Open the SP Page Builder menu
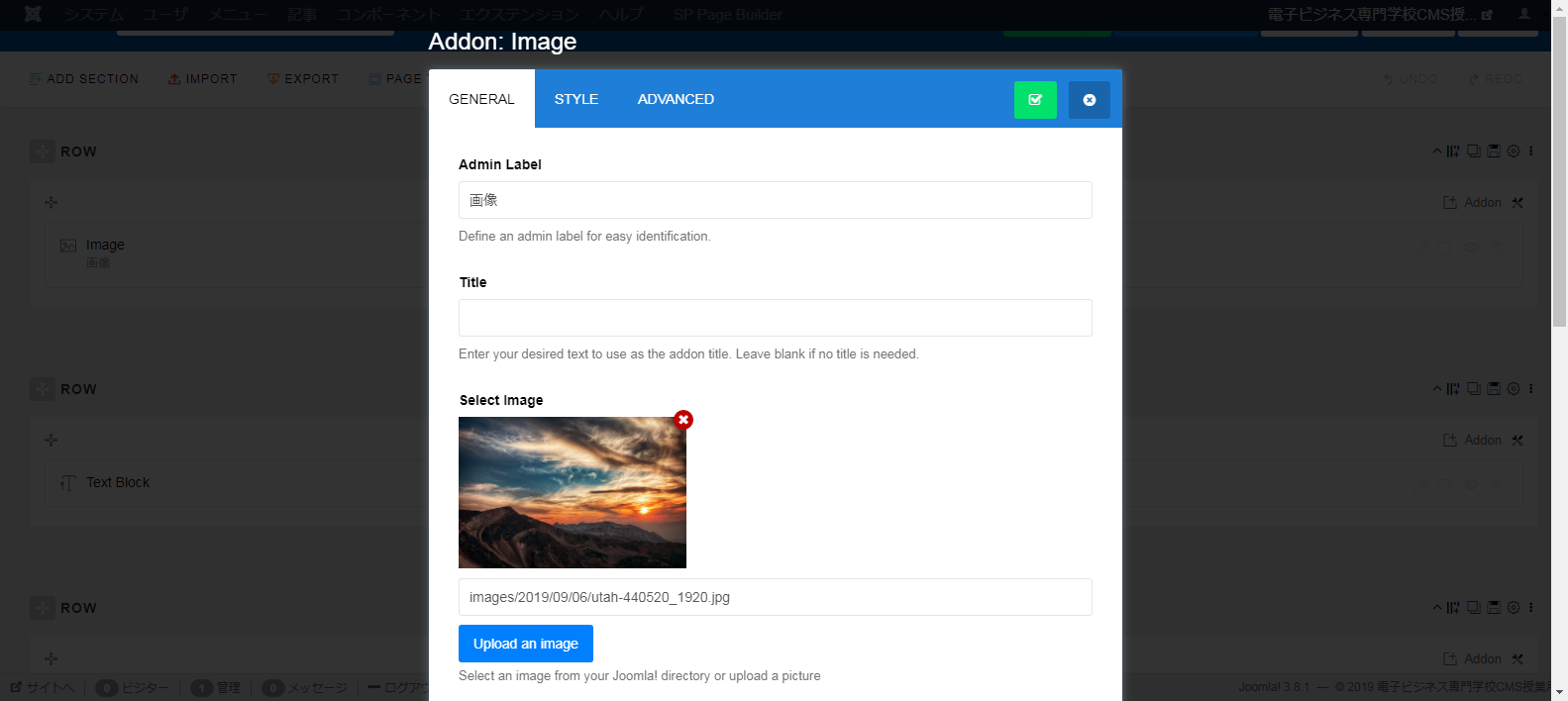 [x=728, y=14]
